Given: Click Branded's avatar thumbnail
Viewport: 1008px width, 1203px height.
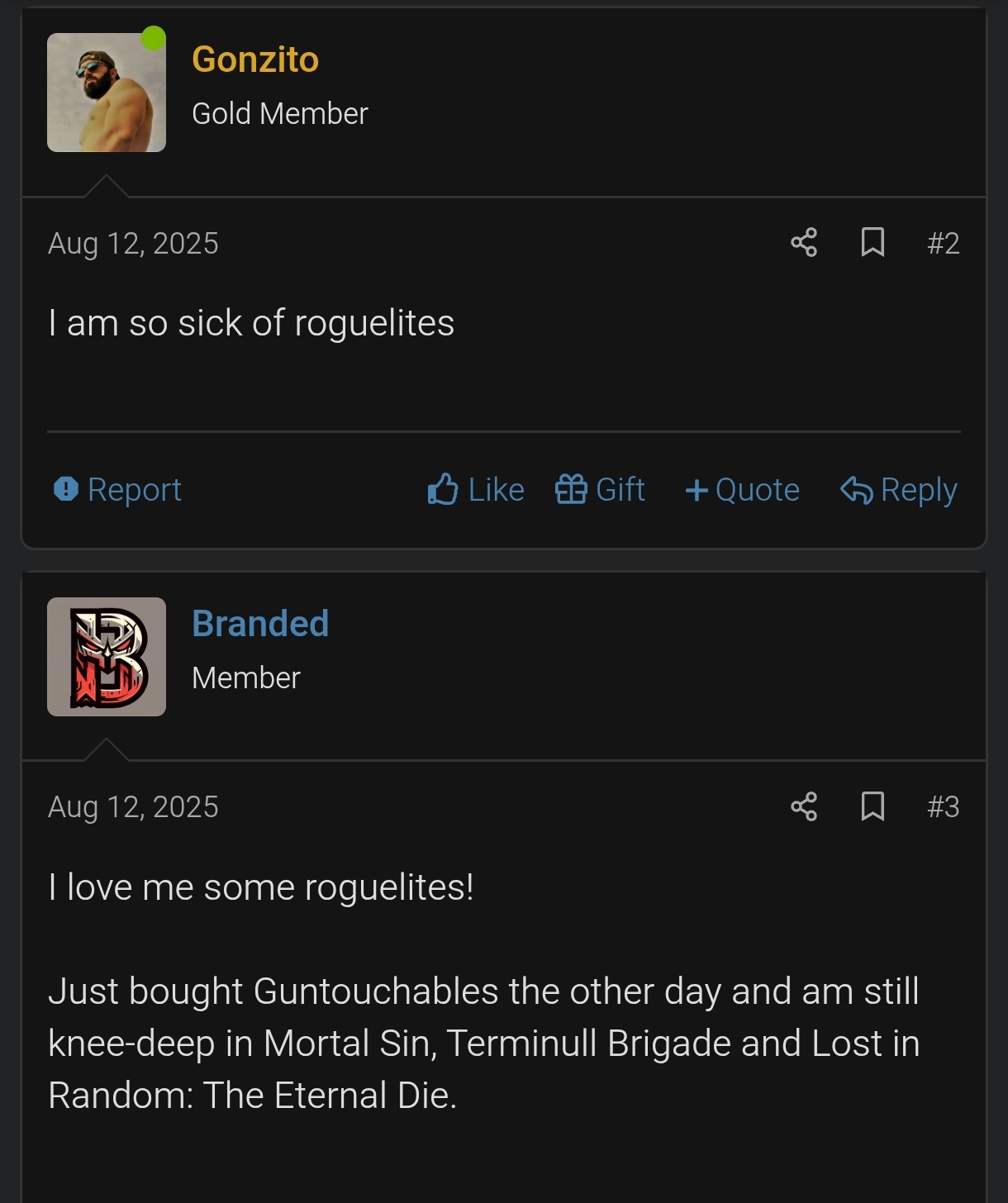Looking at the screenshot, I should point(106,656).
